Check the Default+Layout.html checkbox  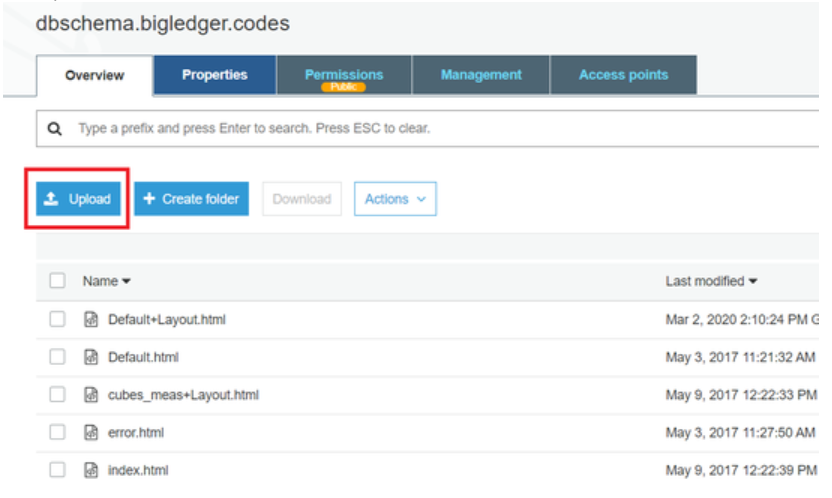click(x=57, y=319)
